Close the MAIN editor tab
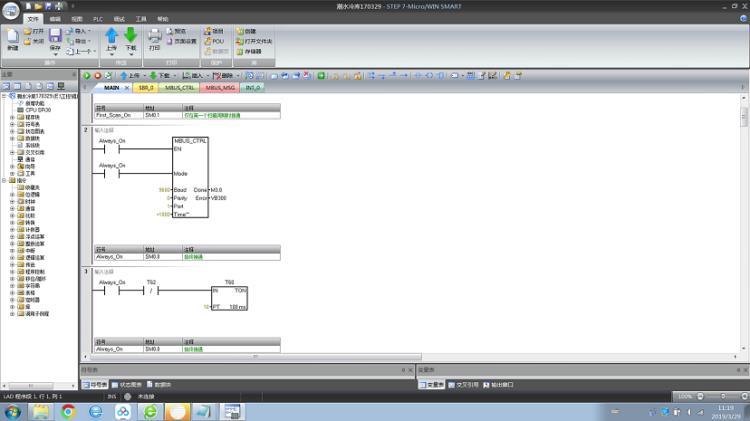Screen dimensions: 750x421 127,88
